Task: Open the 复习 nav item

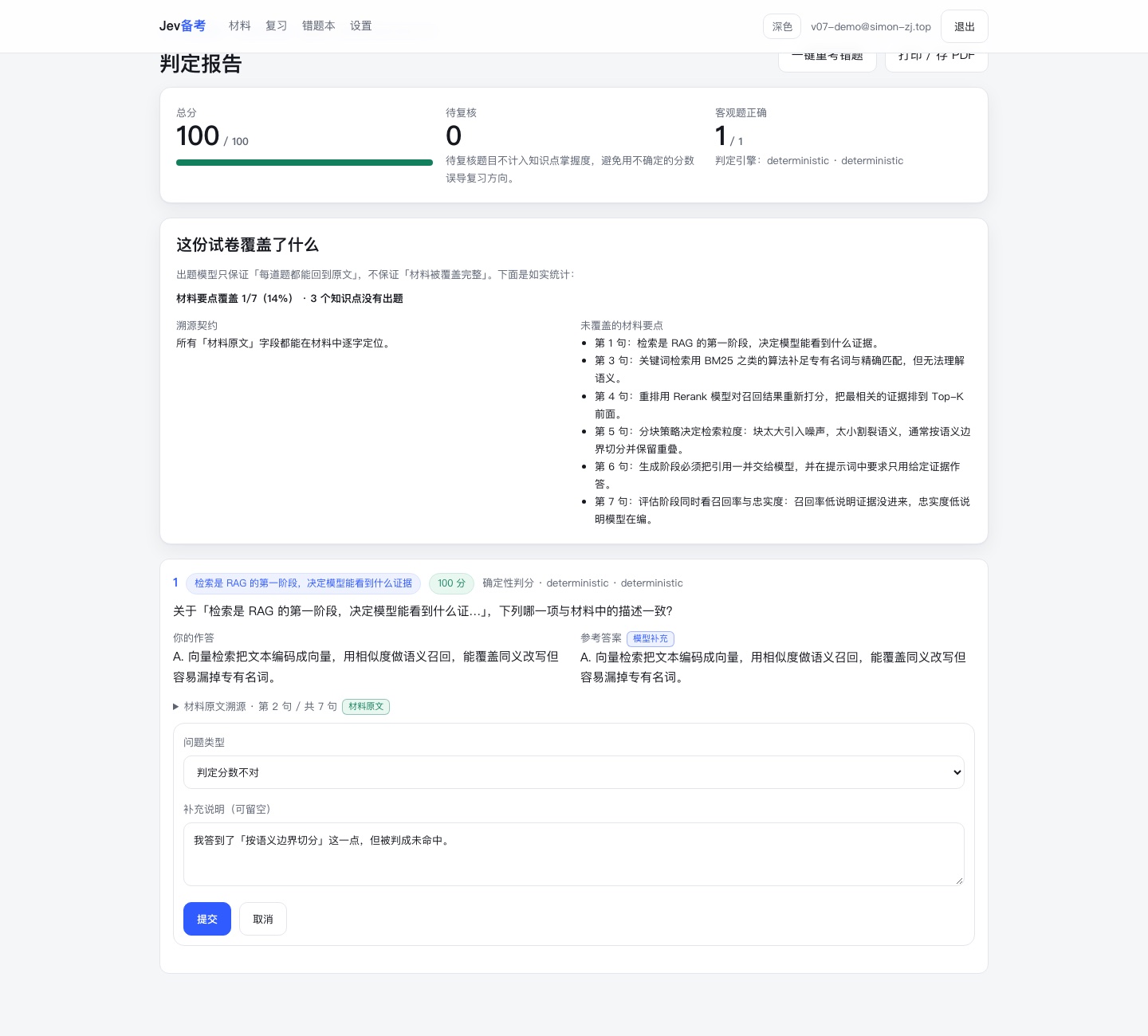Action: click(x=277, y=26)
